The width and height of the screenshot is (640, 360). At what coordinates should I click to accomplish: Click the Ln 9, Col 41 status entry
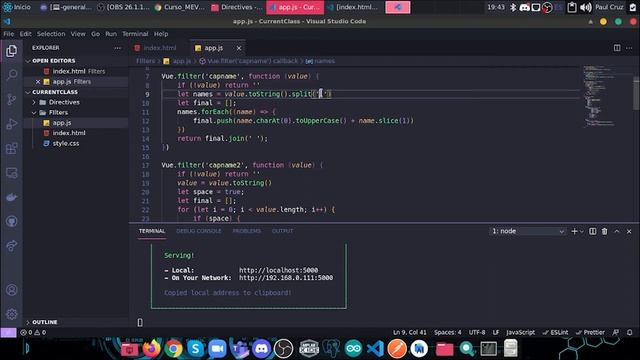[x=410, y=333]
